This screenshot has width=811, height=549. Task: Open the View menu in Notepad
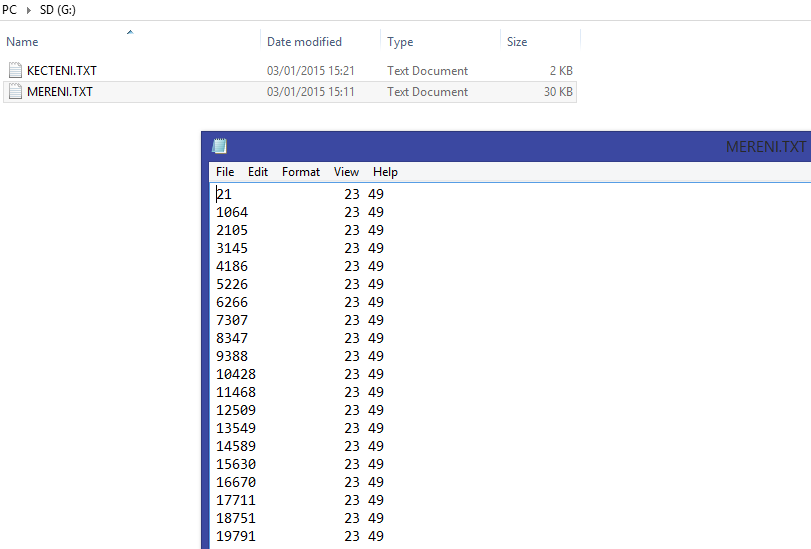click(x=346, y=172)
